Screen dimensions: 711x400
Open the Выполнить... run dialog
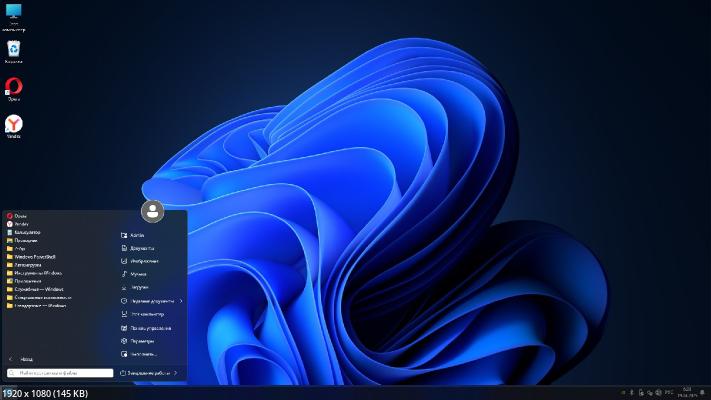[x=139, y=354]
